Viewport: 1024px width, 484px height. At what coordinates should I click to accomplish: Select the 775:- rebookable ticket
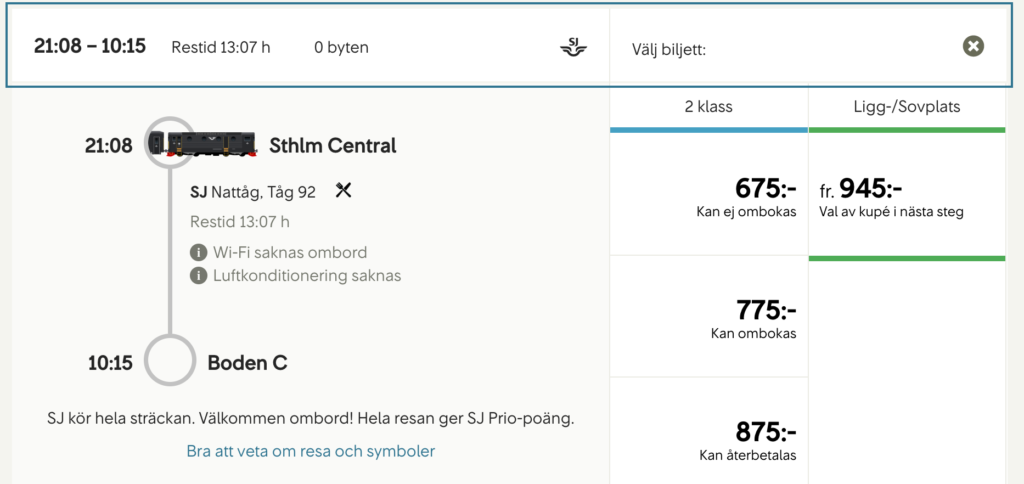[709, 317]
